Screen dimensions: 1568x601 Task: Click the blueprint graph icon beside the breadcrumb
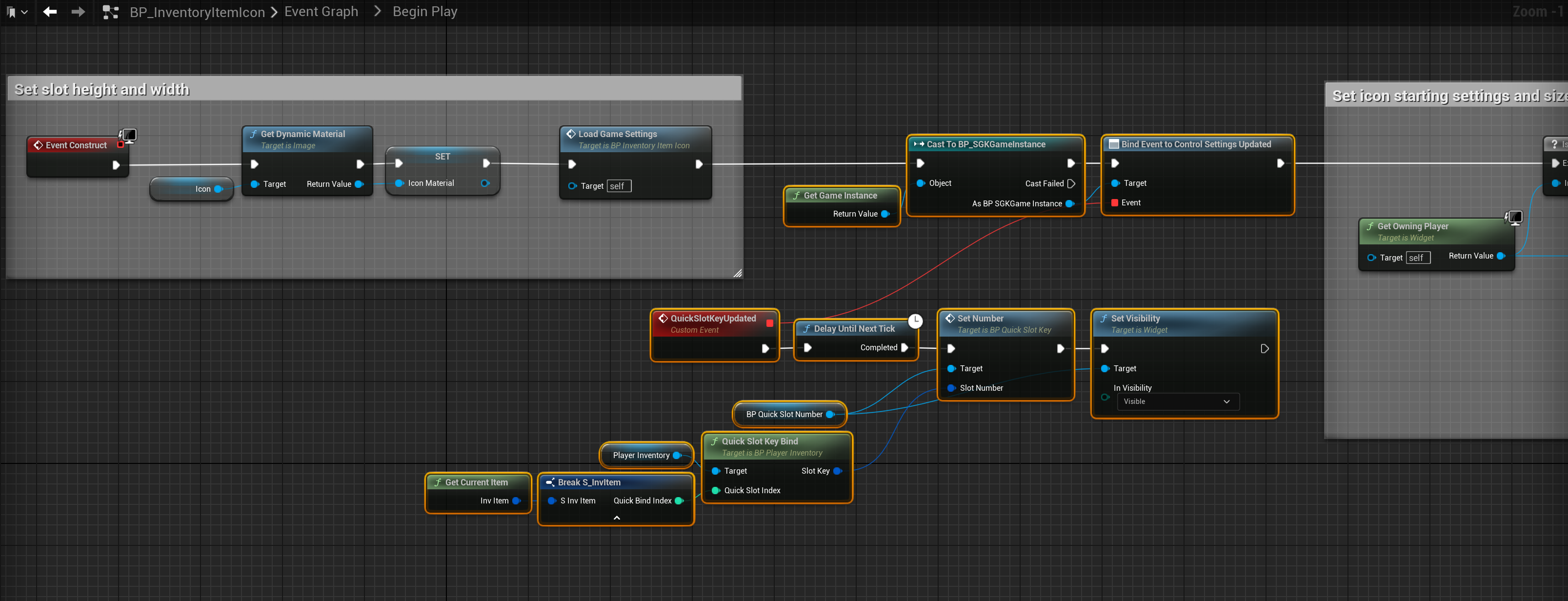(x=110, y=12)
